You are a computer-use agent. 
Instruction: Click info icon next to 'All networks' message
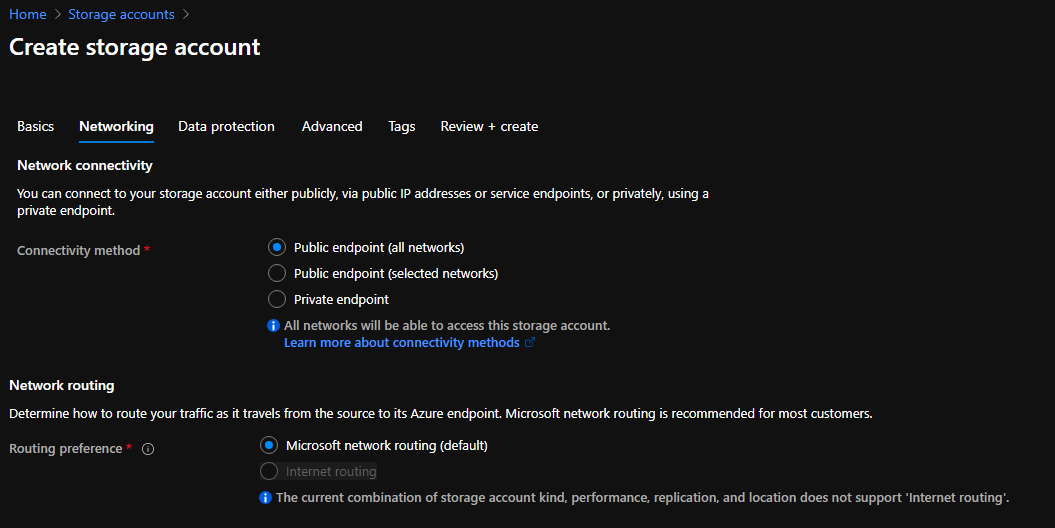click(x=273, y=326)
